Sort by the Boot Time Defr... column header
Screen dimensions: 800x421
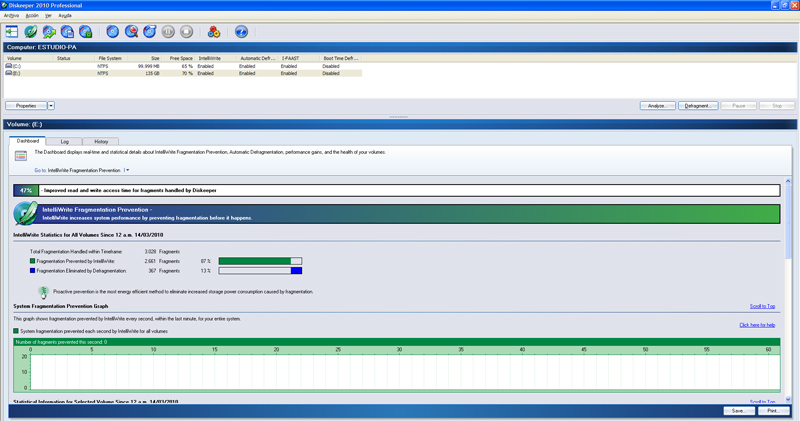(x=341, y=58)
